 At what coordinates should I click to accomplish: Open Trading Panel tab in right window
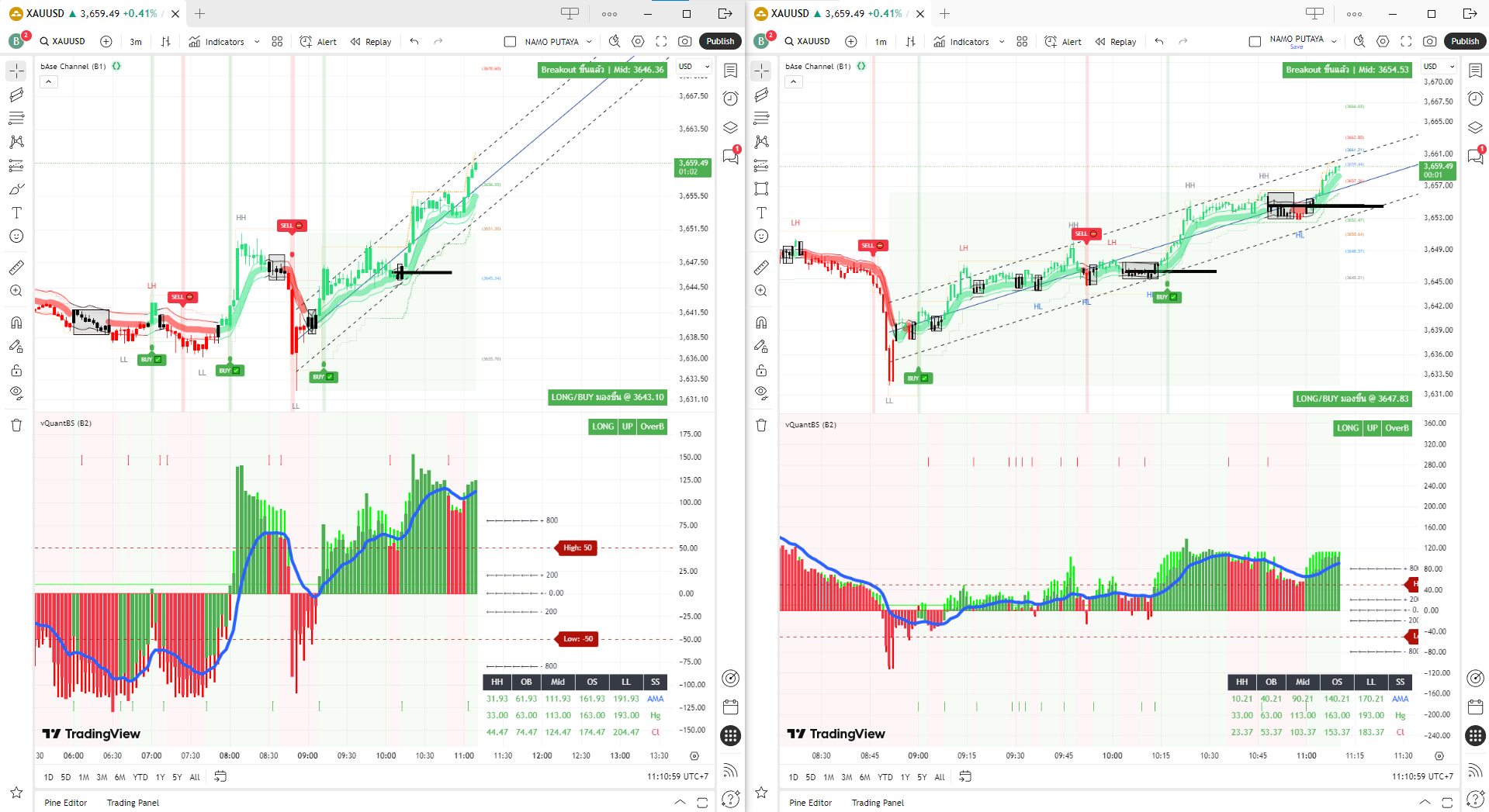coord(878,803)
